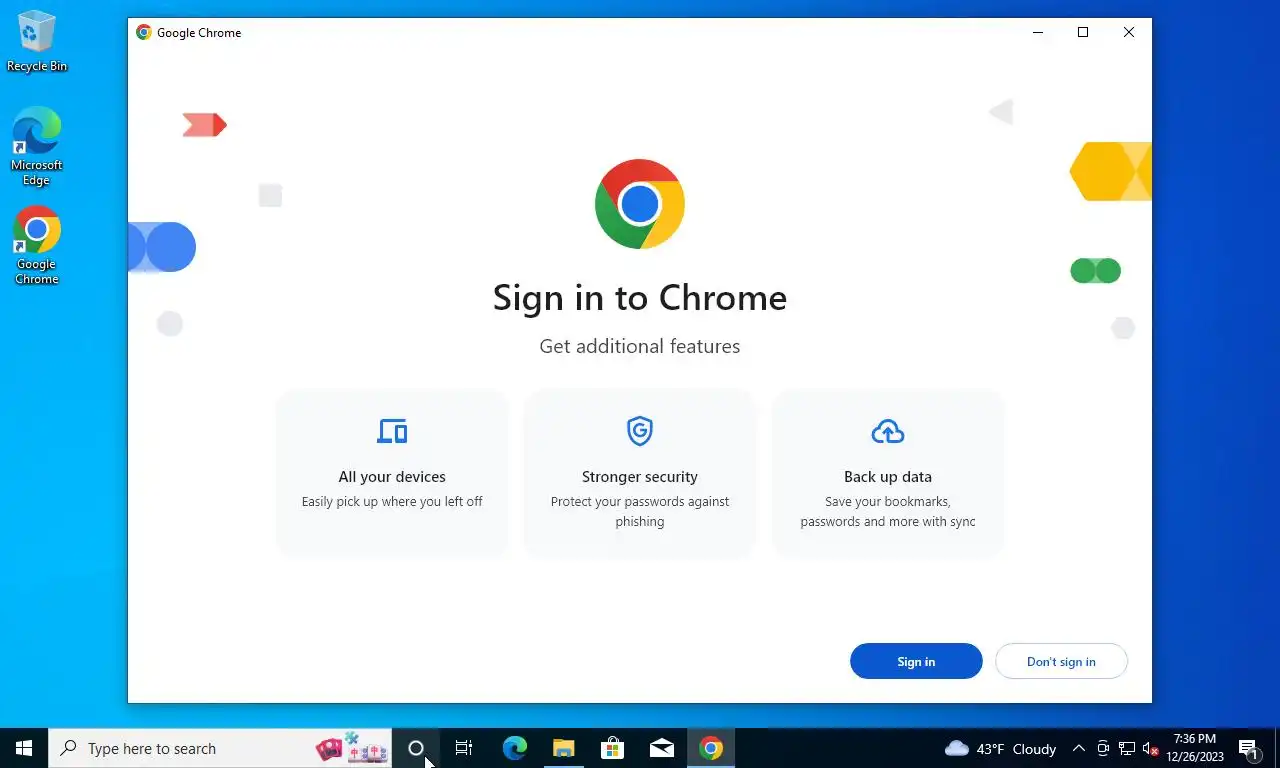Open Recycle Bin on the desktop

[x=37, y=41]
